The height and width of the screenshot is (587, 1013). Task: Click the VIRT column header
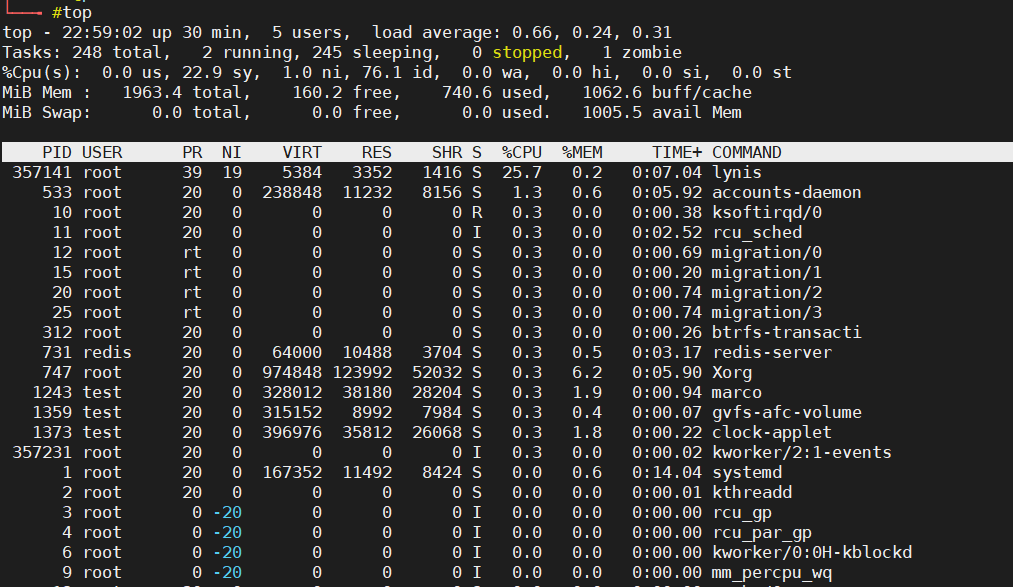pyautogui.click(x=302, y=152)
